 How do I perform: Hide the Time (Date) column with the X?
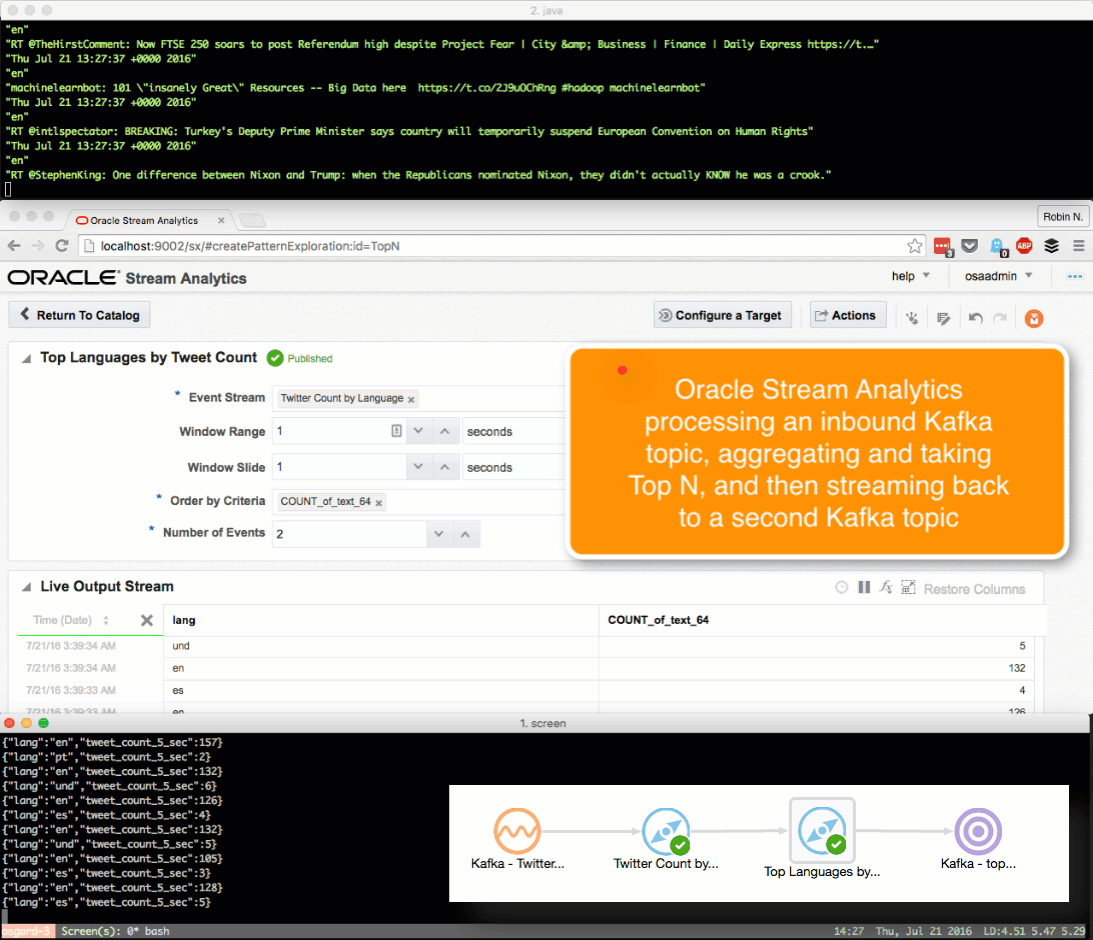147,620
